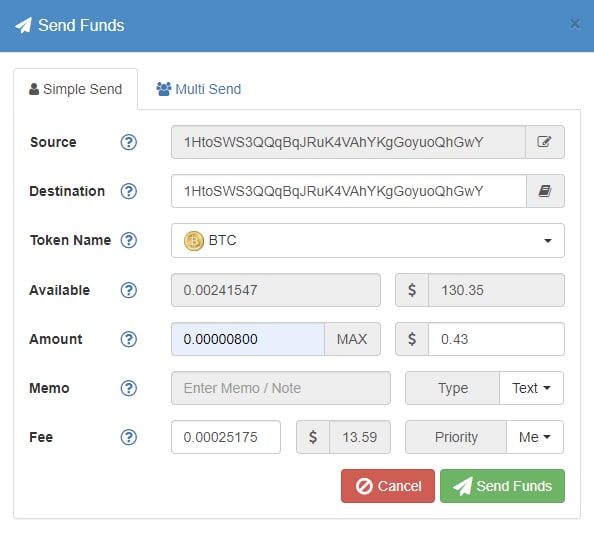Click the red Cancel button
The image size is (594, 533).
point(388,486)
